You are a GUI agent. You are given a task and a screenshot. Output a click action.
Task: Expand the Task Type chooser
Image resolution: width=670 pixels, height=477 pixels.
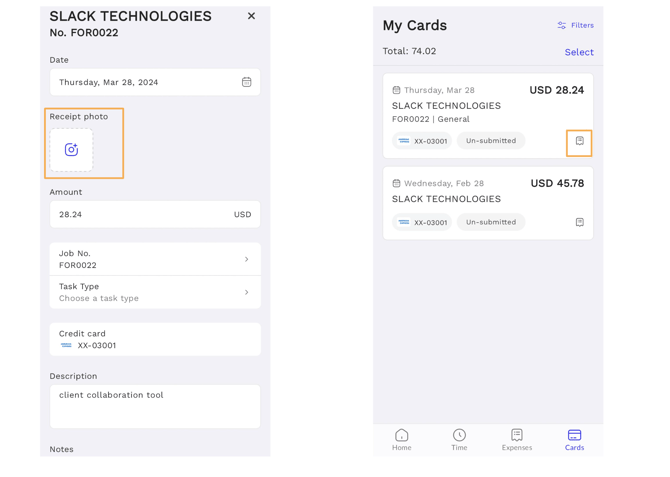click(155, 292)
